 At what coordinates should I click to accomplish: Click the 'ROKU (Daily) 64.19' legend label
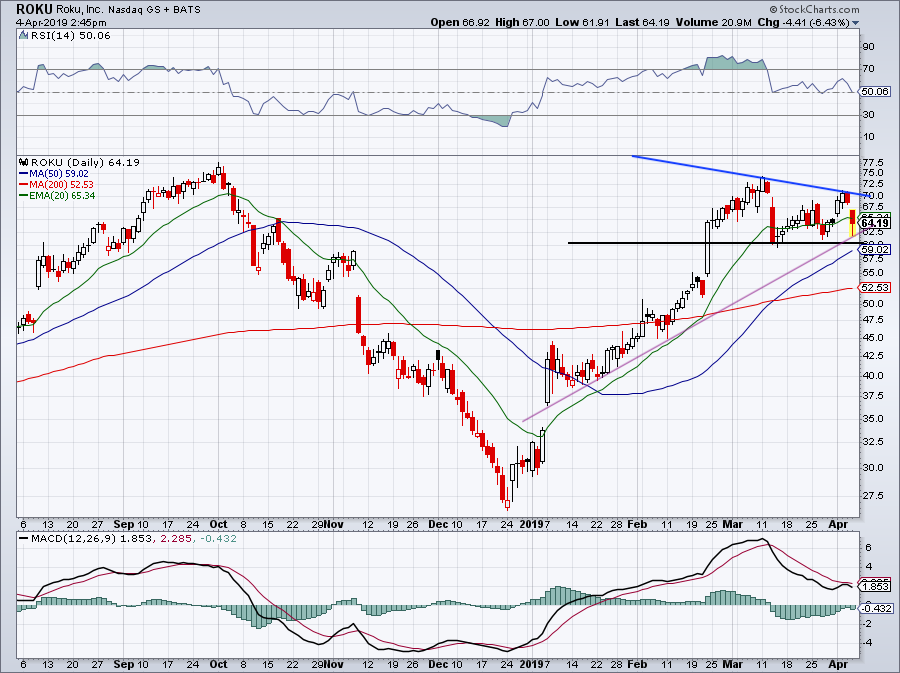click(85, 162)
